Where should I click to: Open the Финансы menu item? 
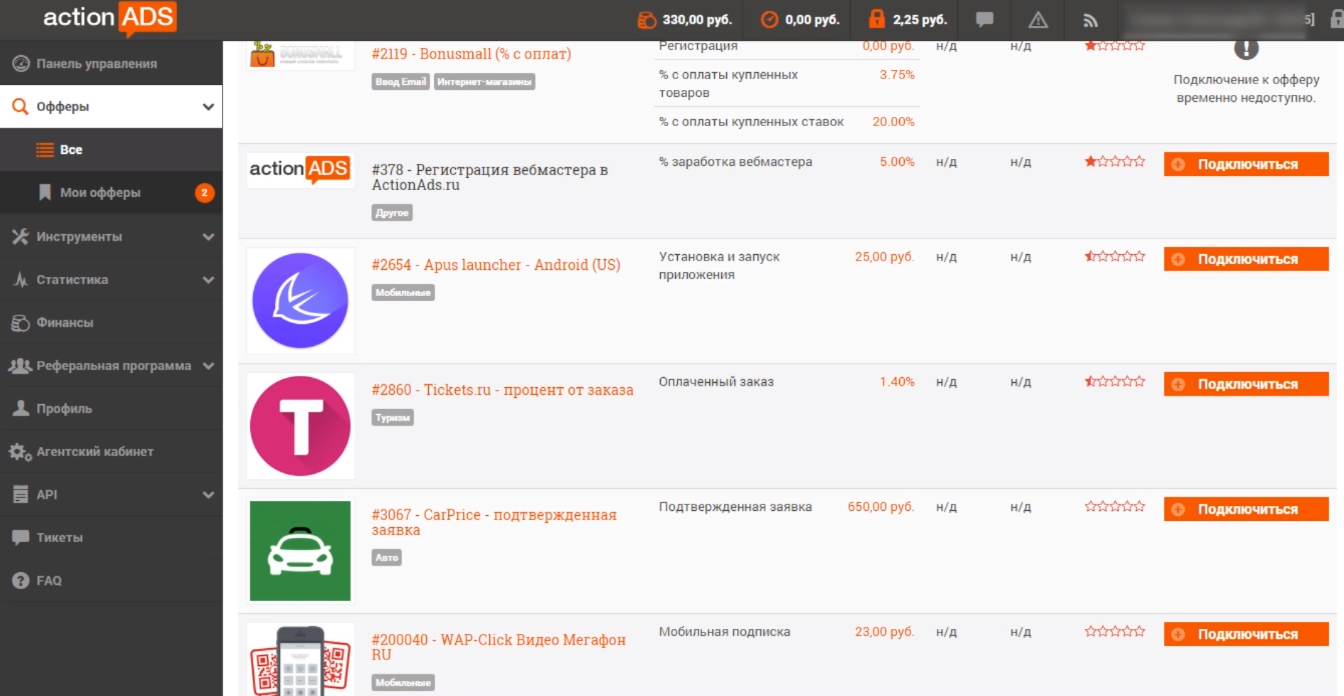click(65, 323)
